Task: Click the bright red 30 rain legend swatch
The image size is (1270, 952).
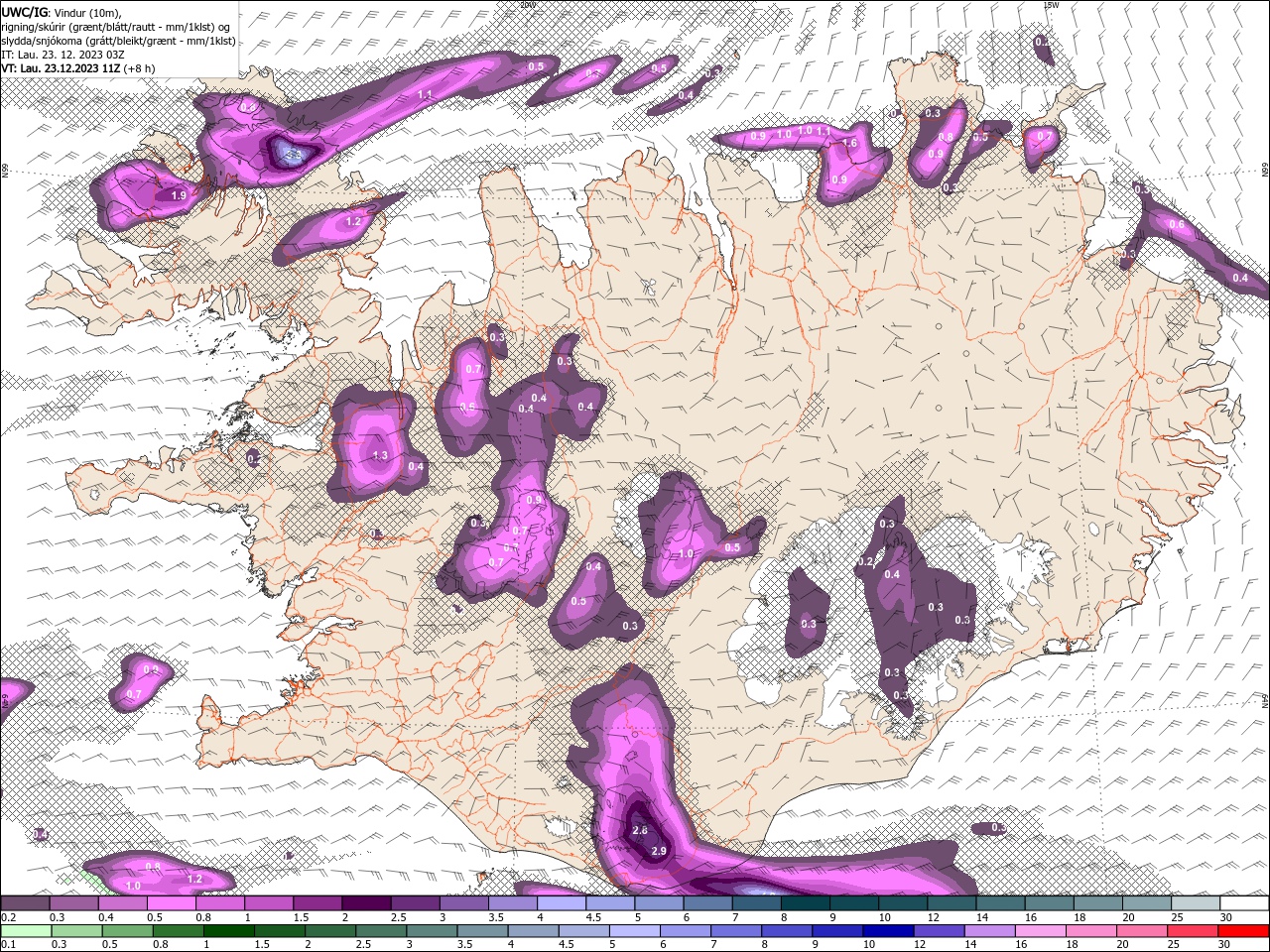Action: (1245, 930)
